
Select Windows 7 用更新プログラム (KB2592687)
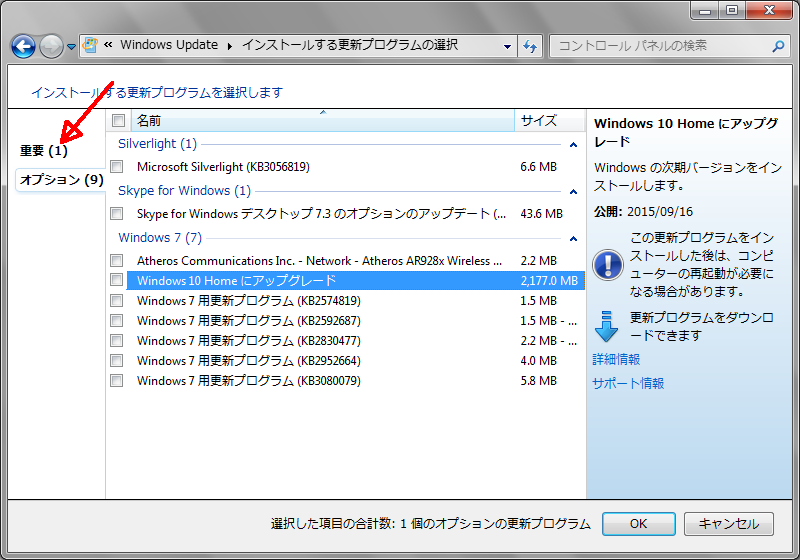[x=249, y=321]
